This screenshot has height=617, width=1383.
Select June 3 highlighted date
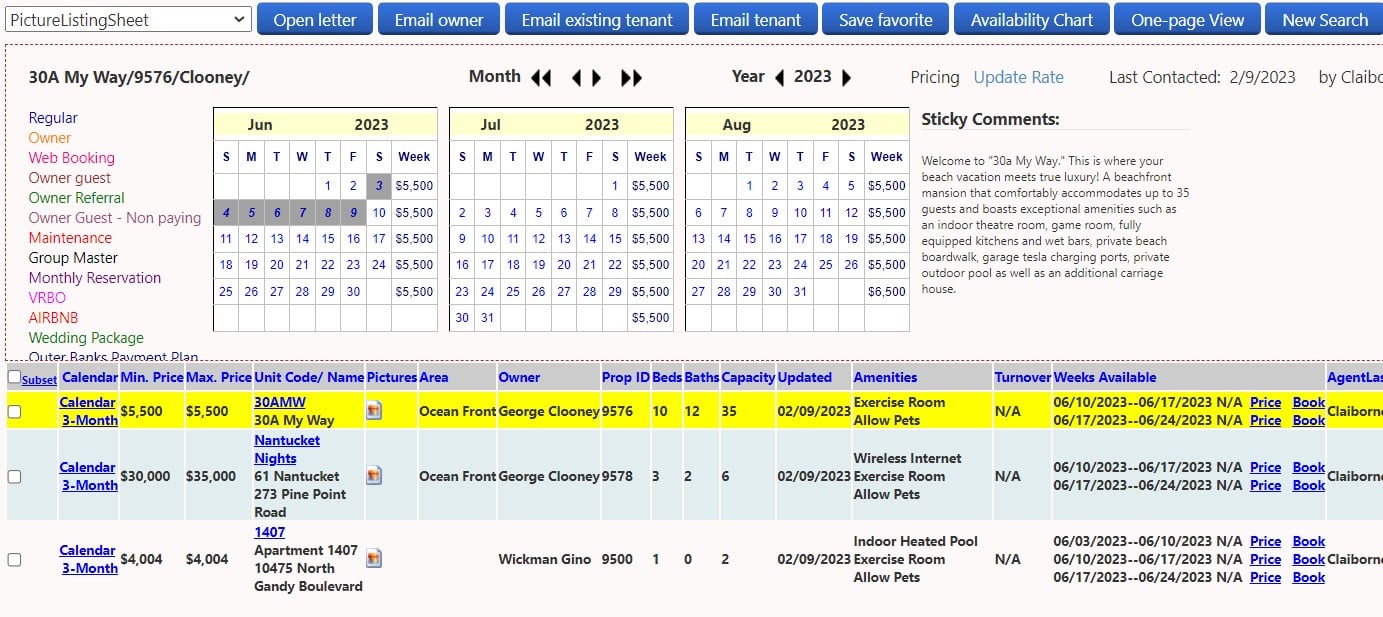[x=379, y=185]
